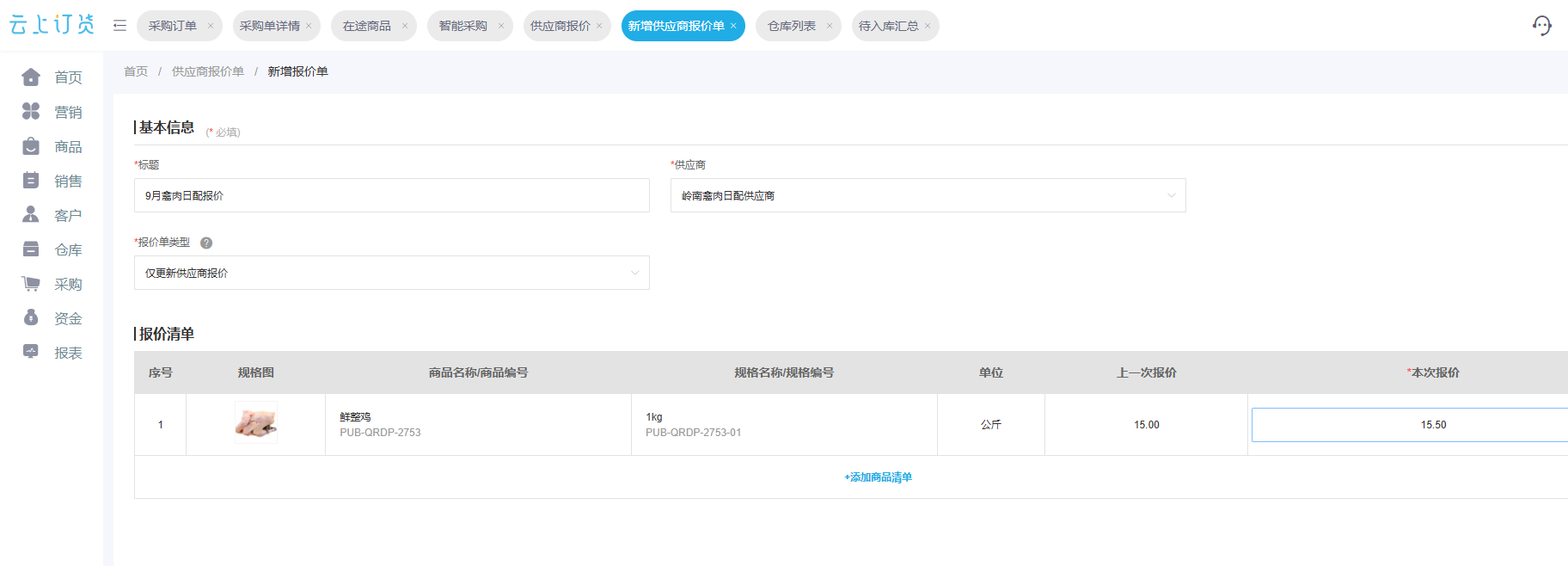Open the 供应商 dropdown

coord(928,195)
